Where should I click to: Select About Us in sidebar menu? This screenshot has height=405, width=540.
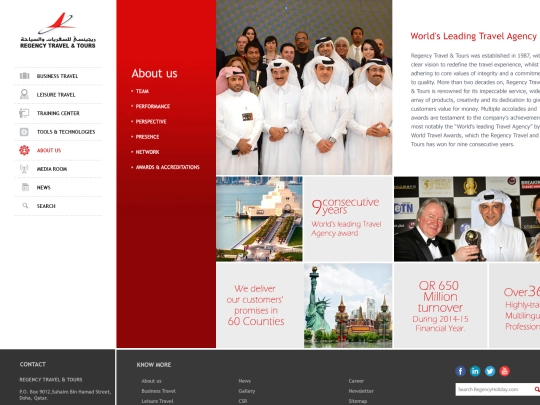49,150
